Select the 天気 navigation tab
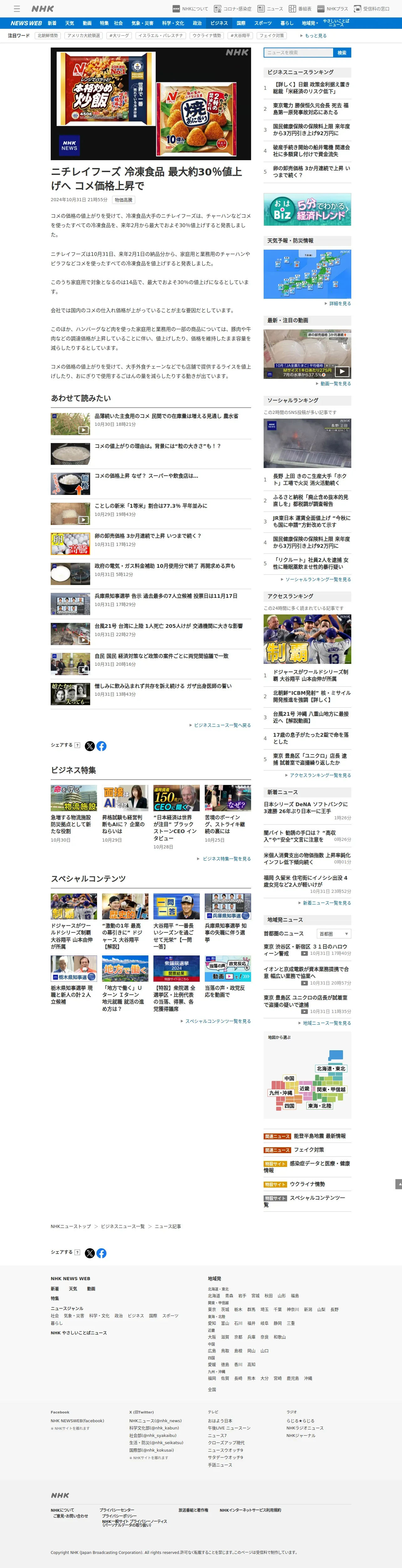 point(70,23)
